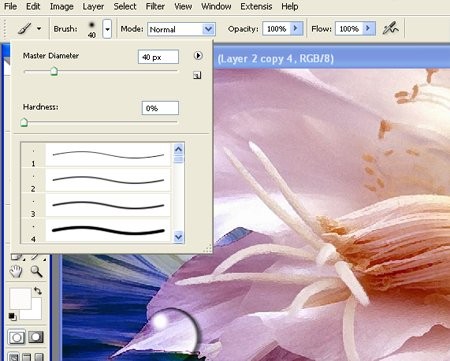Open the brush picker flyout menu arrow
Image resolution: width=450 pixels, height=361 pixels.
coord(198,55)
